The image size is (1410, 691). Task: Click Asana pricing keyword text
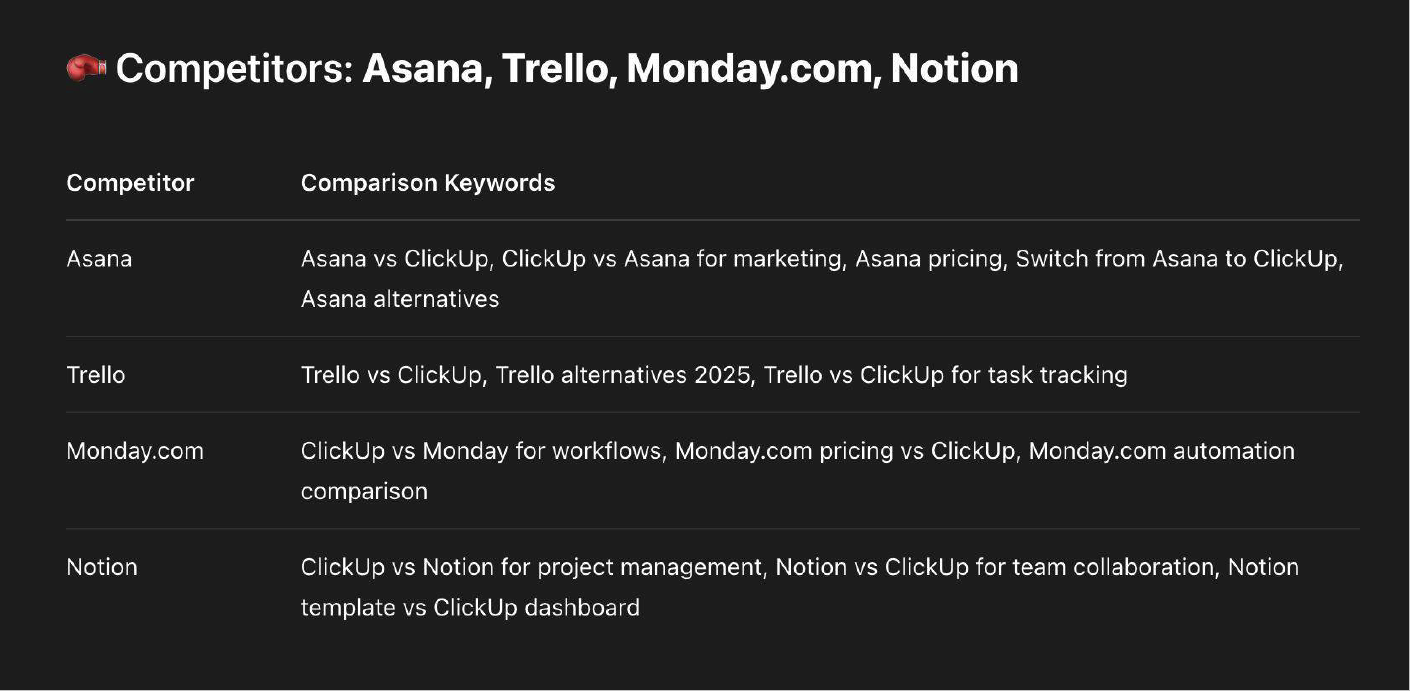(929, 259)
